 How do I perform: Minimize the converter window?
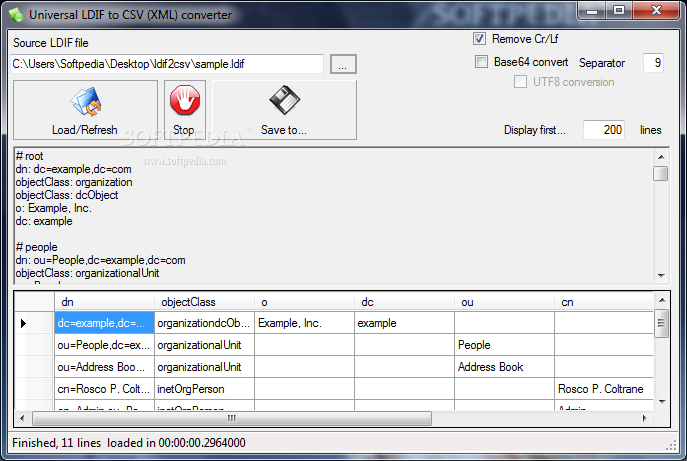[x=591, y=11]
